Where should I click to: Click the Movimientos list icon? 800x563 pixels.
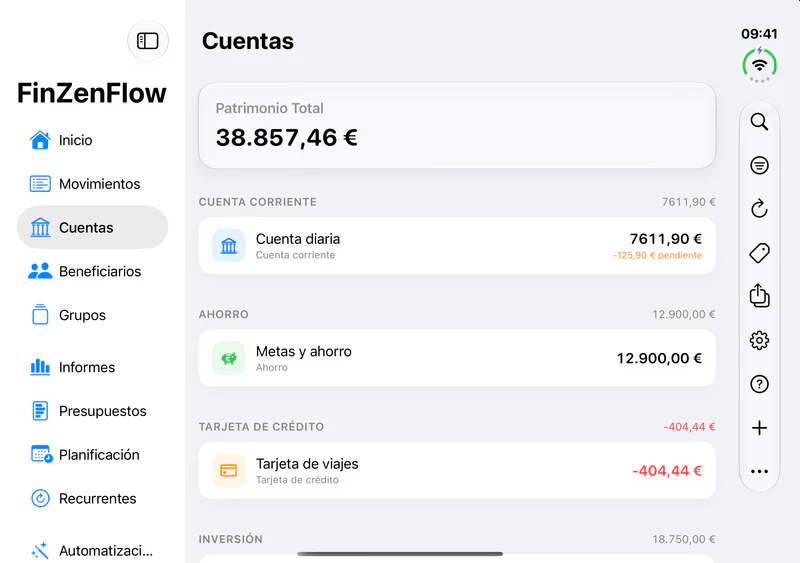40,184
